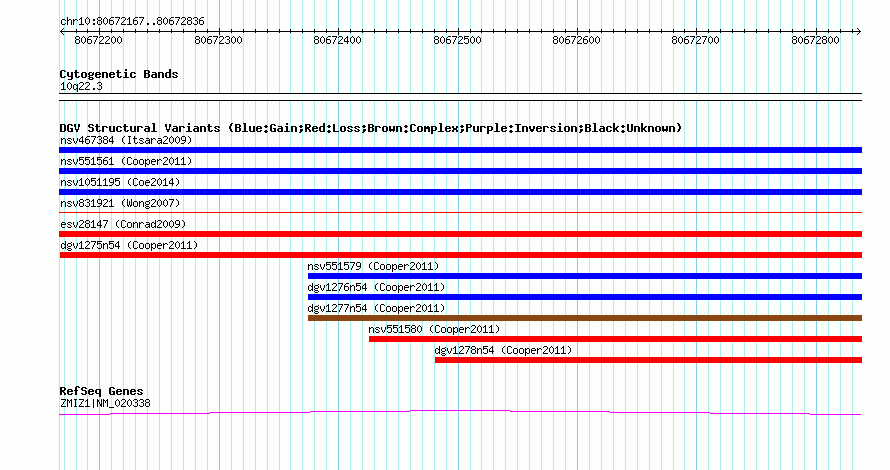
Task: Open the nsv551561 (Cooper2011) label
Action: click(126, 161)
